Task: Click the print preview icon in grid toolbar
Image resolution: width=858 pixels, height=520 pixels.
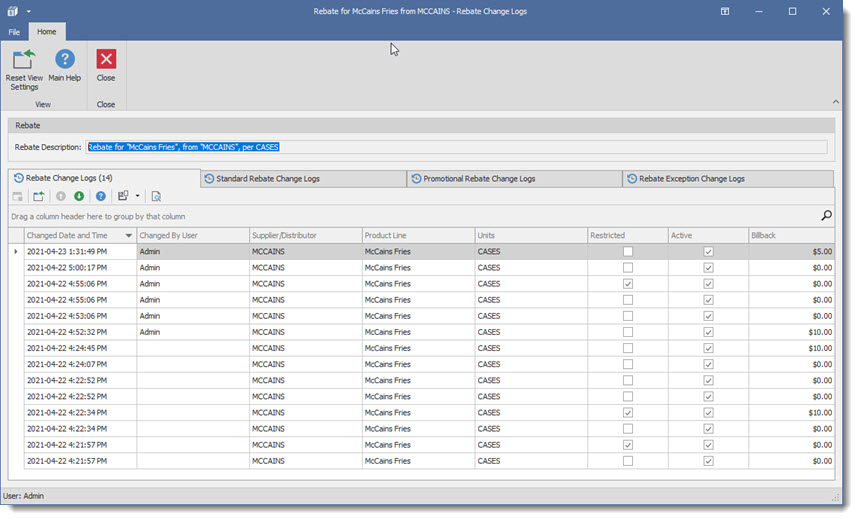Action: (156, 196)
